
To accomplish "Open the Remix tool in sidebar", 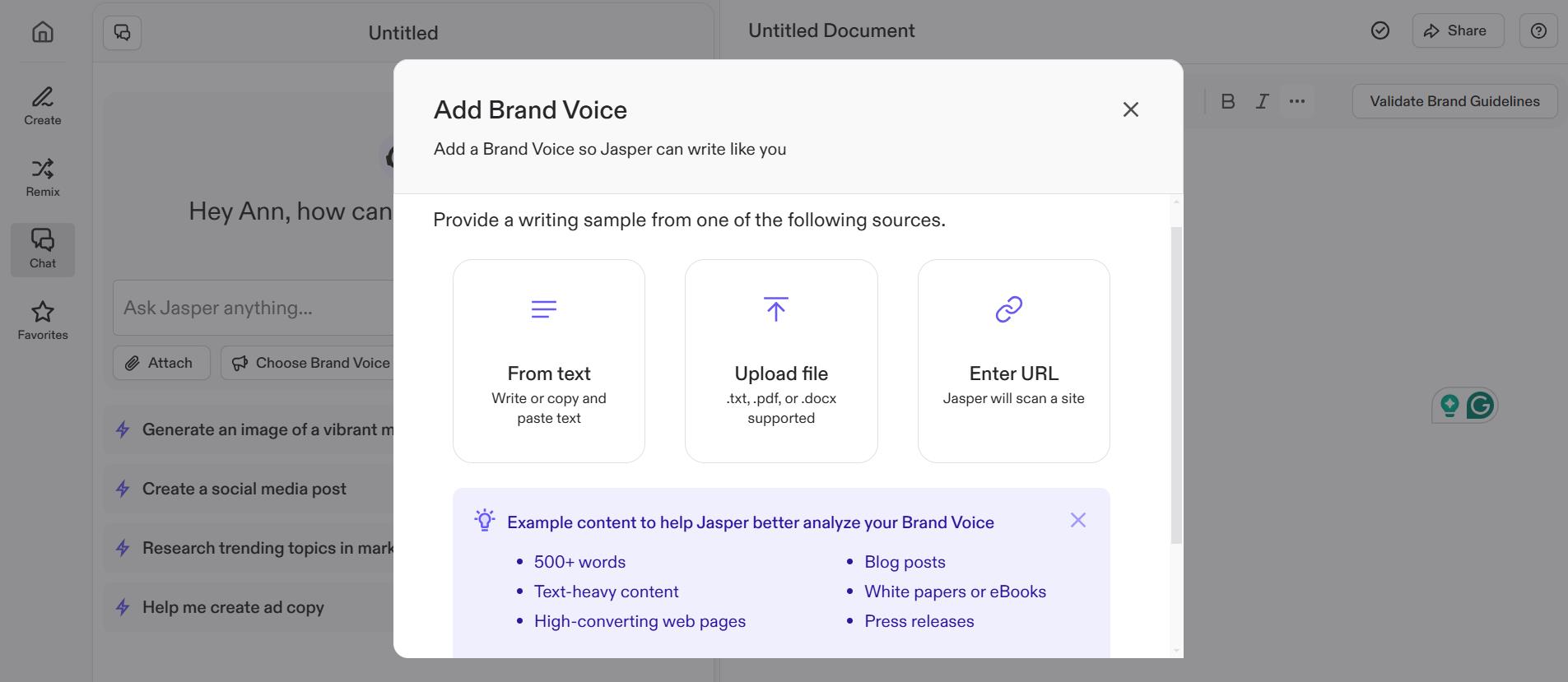I will pos(43,178).
